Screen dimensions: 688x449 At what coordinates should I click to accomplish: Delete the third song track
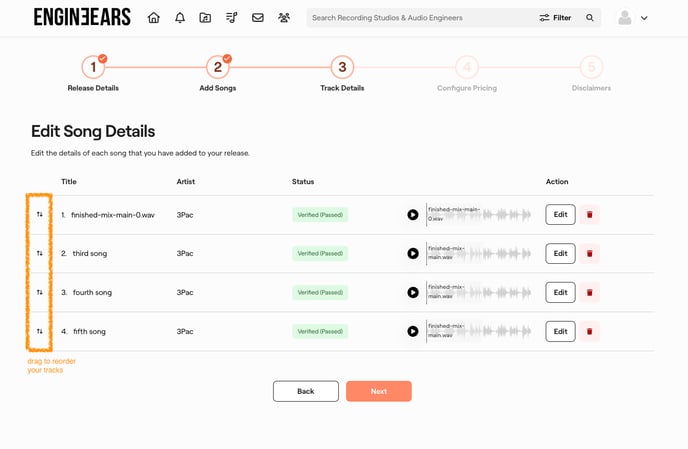[589, 254]
